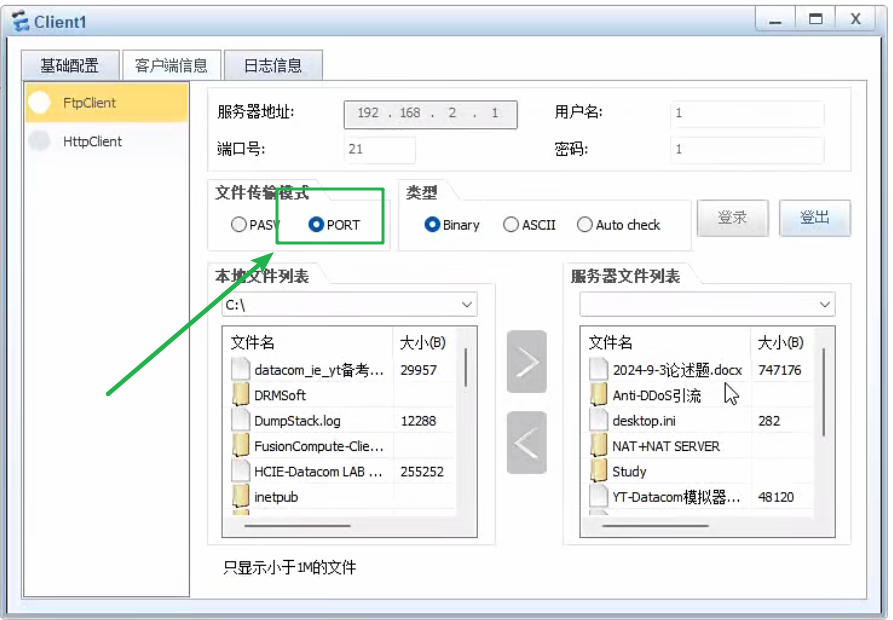Select the Anti-DDoS引流 folder name

tap(657, 395)
